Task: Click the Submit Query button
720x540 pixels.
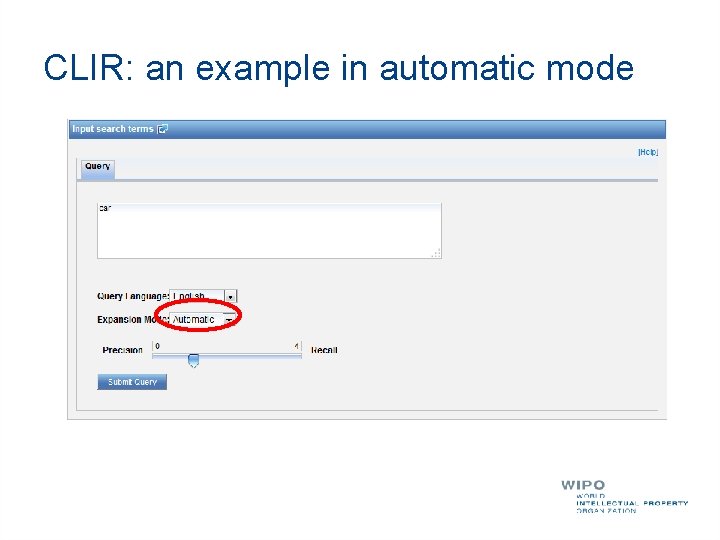Action: (132, 382)
